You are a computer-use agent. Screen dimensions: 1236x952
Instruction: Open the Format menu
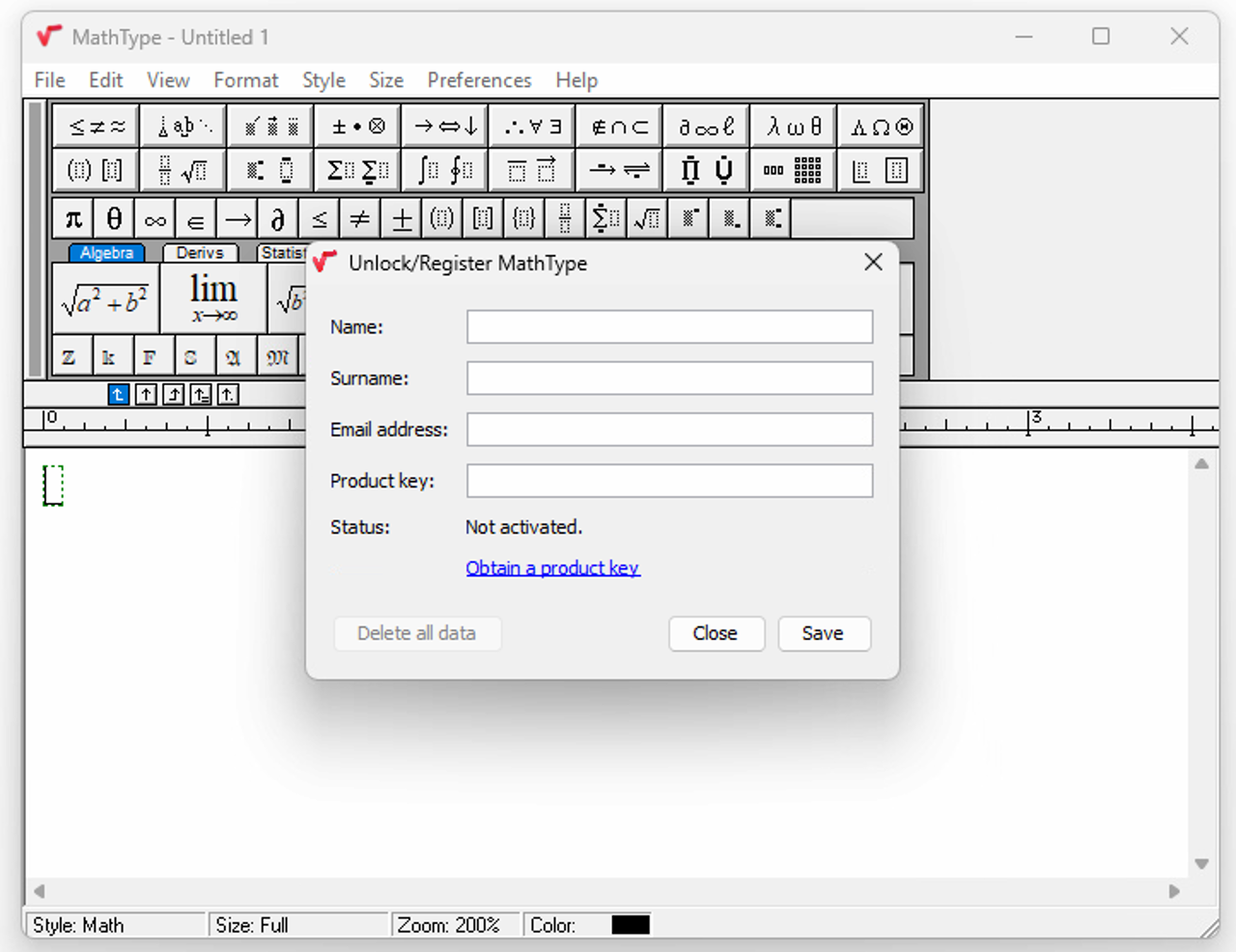click(246, 80)
